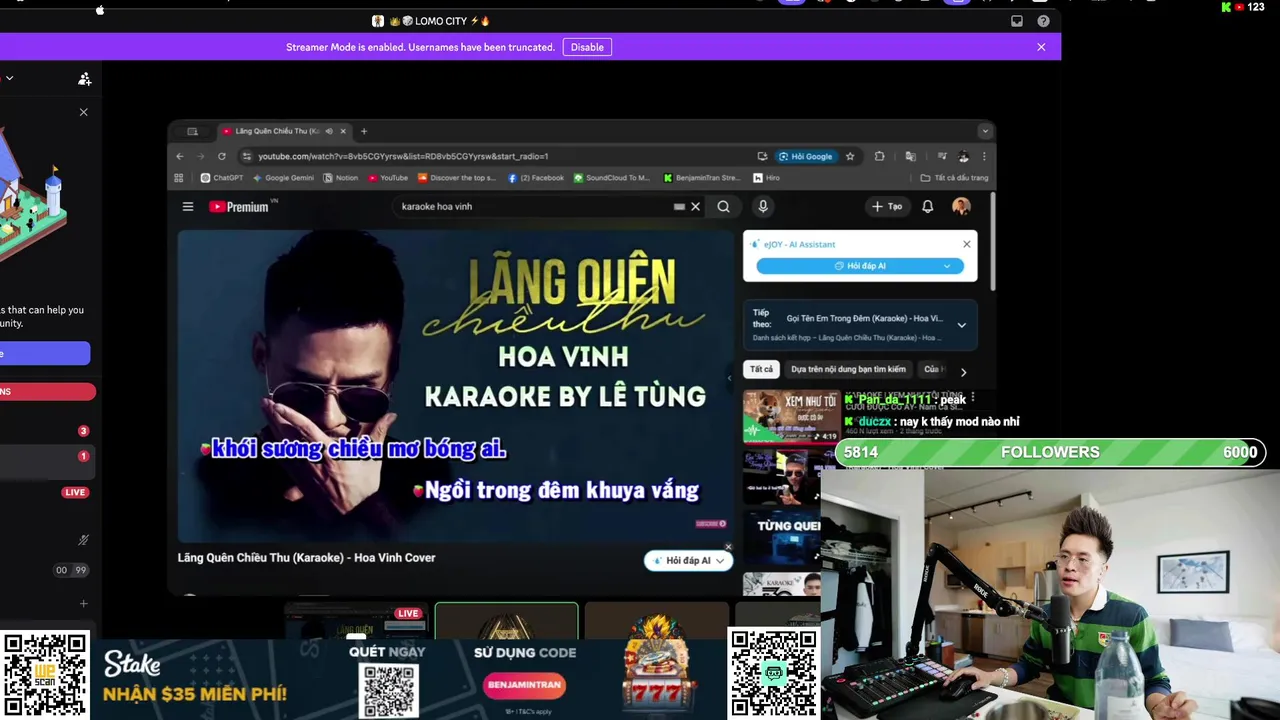Screen dimensions: 1280x720
Task: Select Dựa trên nội dung bạn tìm kiếm chip
Action: pos(848,369)
